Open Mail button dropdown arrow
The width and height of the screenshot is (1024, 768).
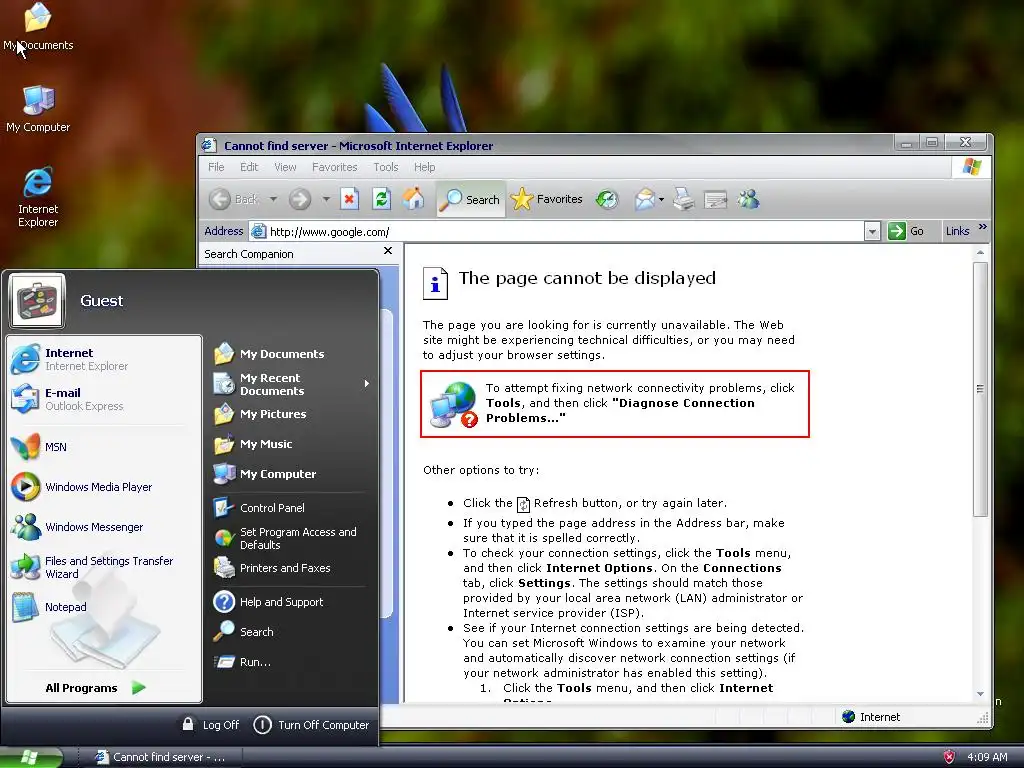click(x=662, y=199)
